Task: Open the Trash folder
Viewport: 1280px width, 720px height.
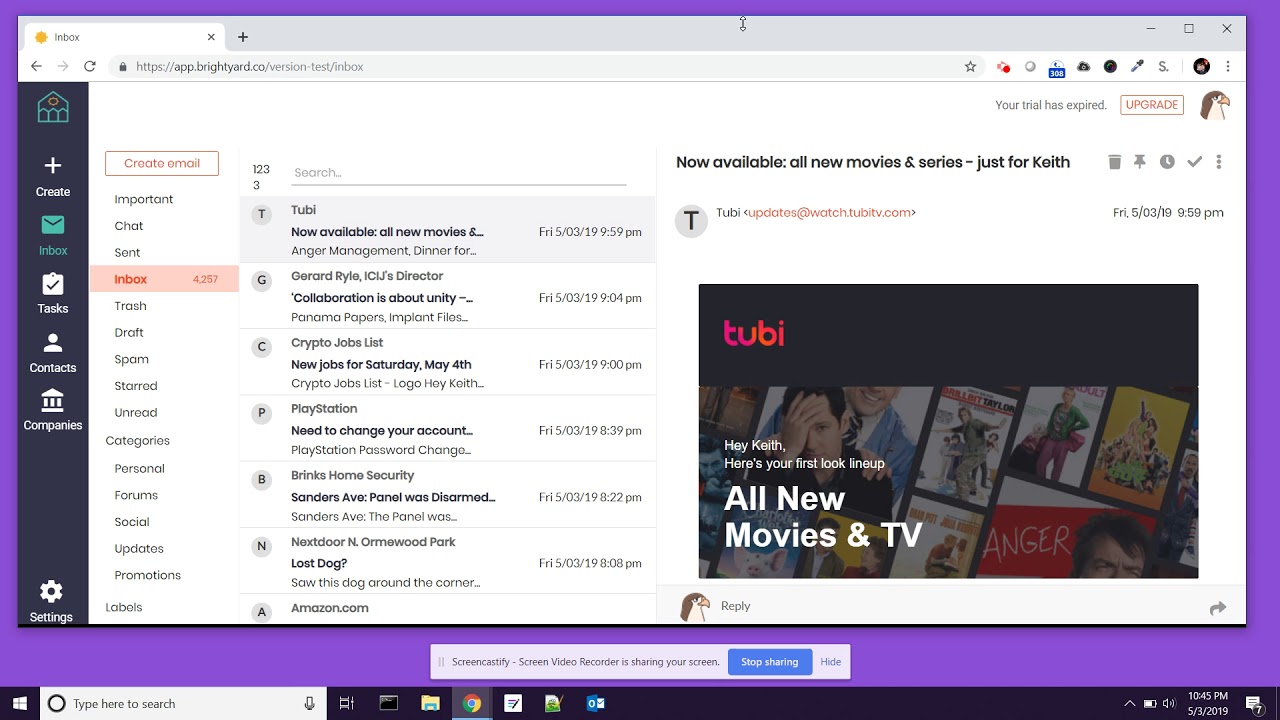Action: click(130, 306)
